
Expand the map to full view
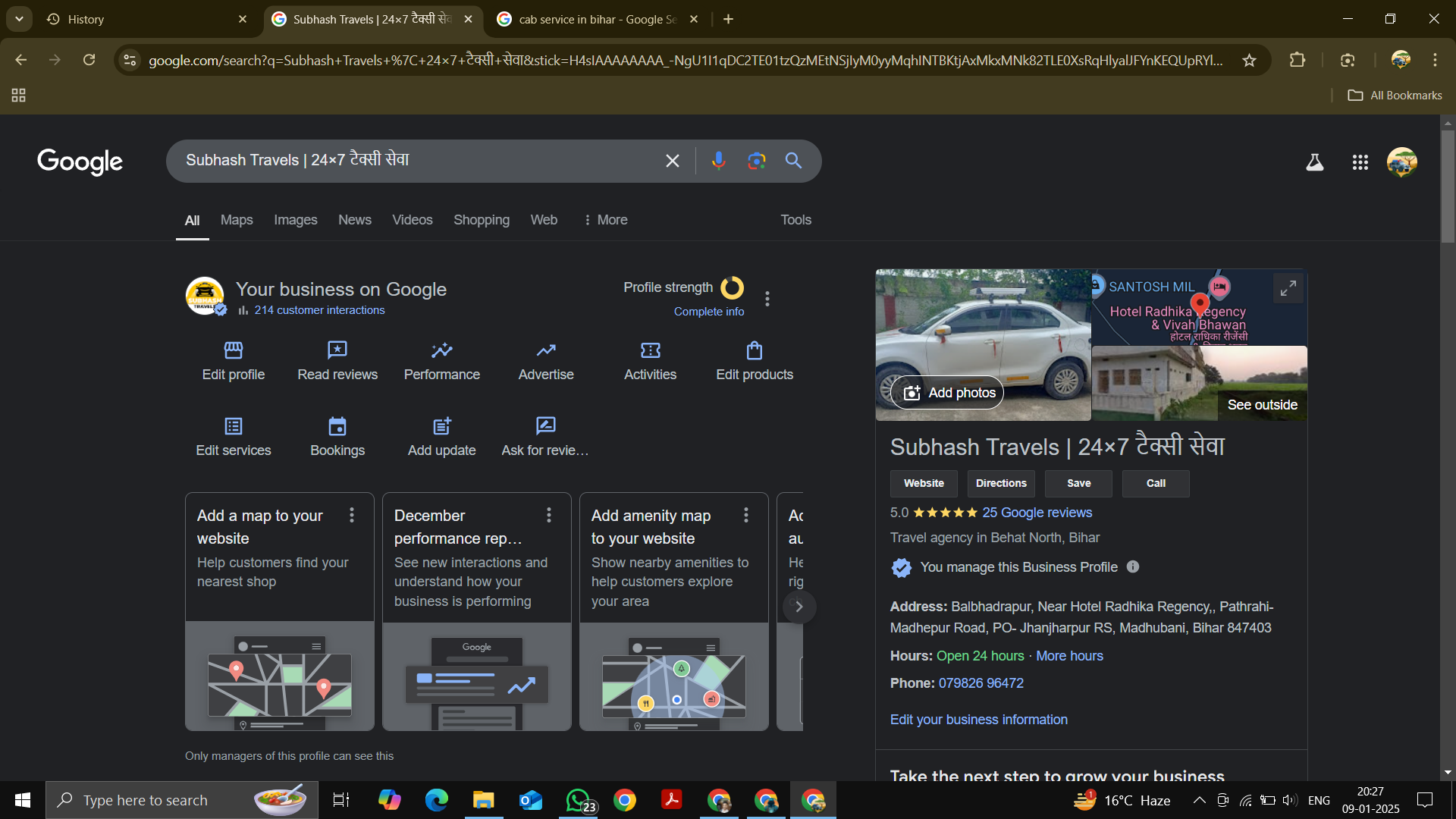point(1288,288)
